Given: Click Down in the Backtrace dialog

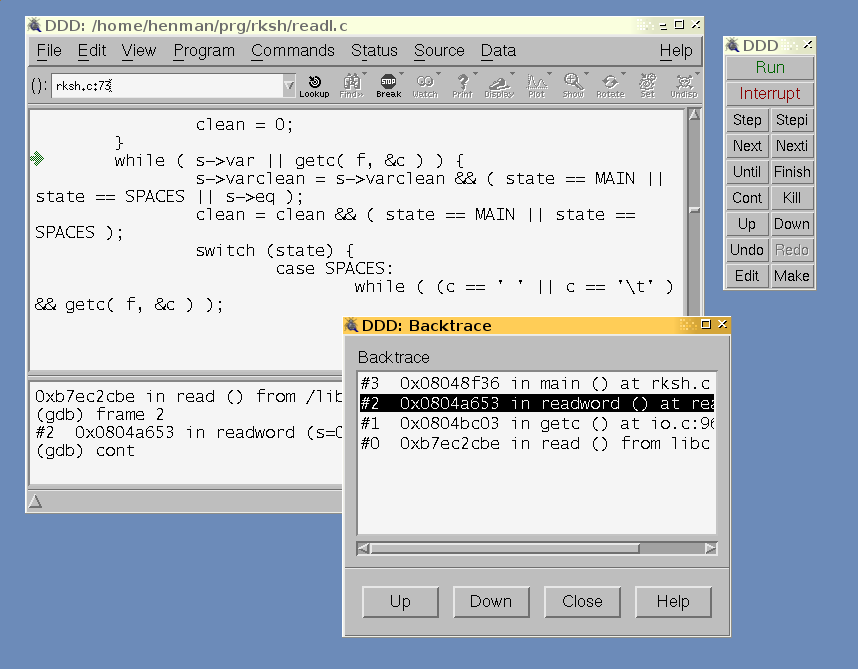Looking at the screenshot, I should [x=491, y=602].
